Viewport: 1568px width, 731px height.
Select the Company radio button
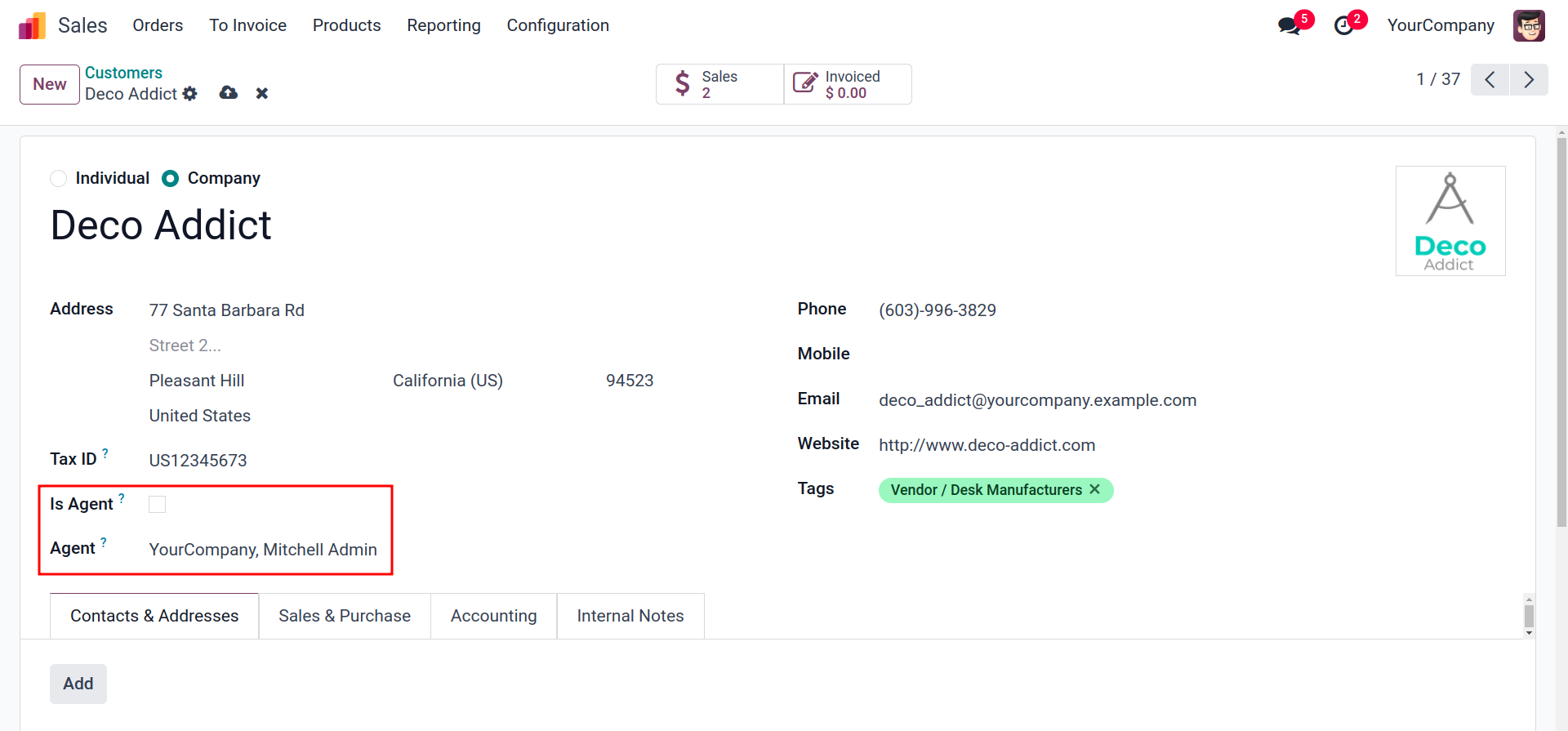pos(171,179)
